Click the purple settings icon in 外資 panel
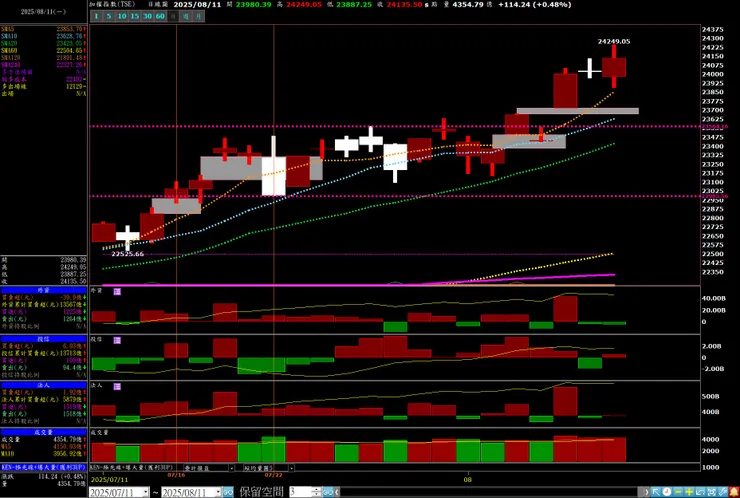Screen dimensions: 740x498 118,292
